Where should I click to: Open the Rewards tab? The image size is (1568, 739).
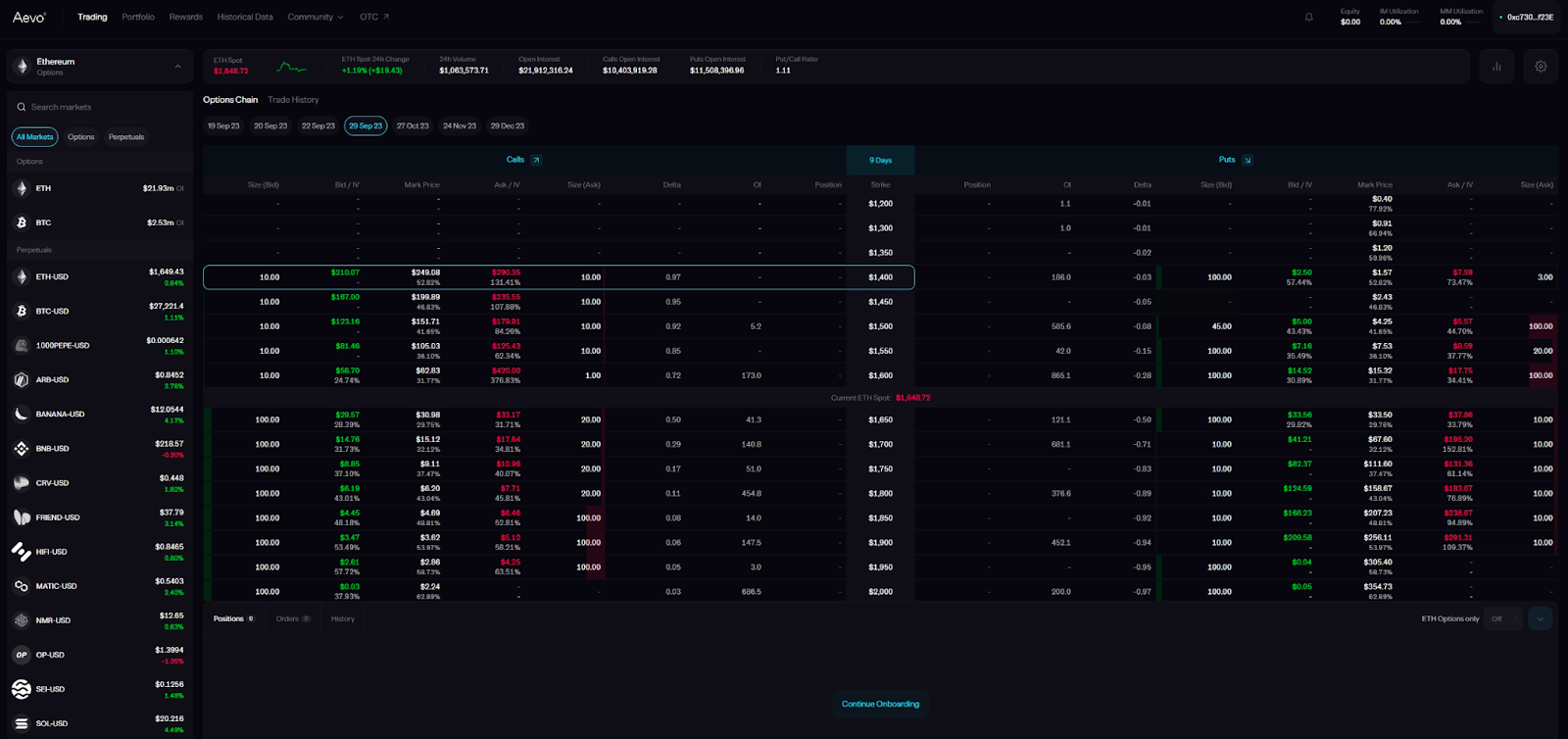click(x=185, y=17)
